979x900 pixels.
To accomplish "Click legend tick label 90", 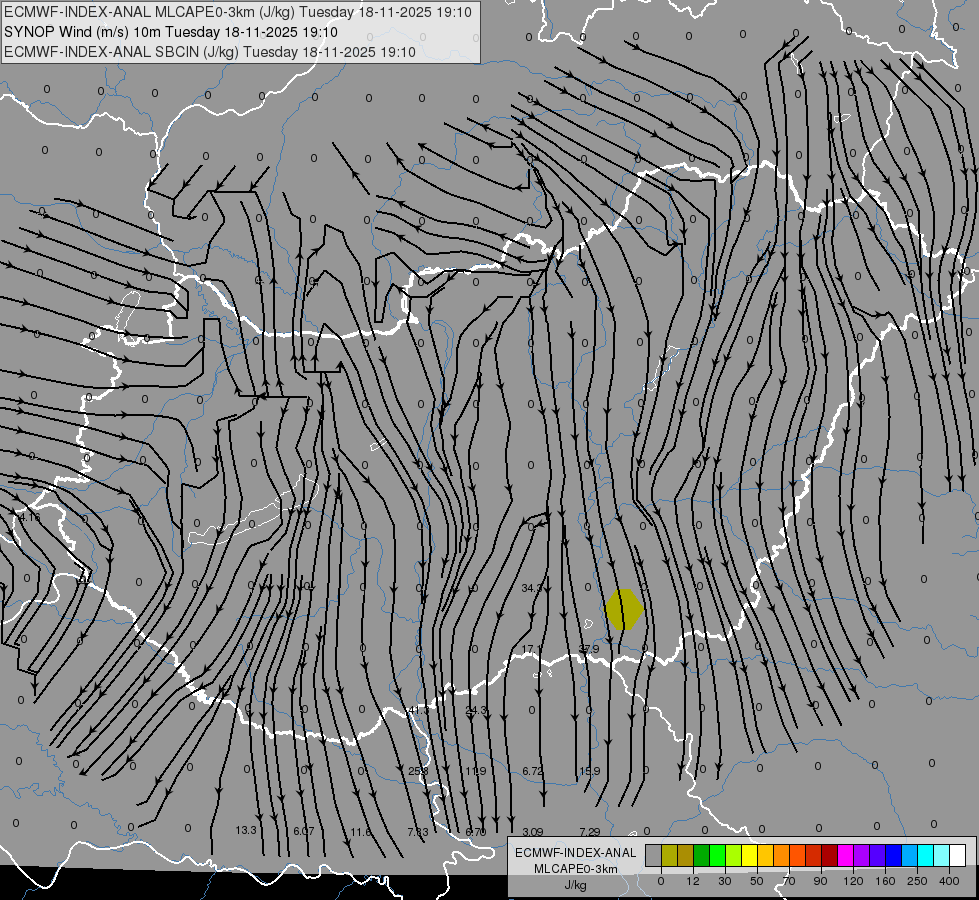I will (x=820, y=881).
